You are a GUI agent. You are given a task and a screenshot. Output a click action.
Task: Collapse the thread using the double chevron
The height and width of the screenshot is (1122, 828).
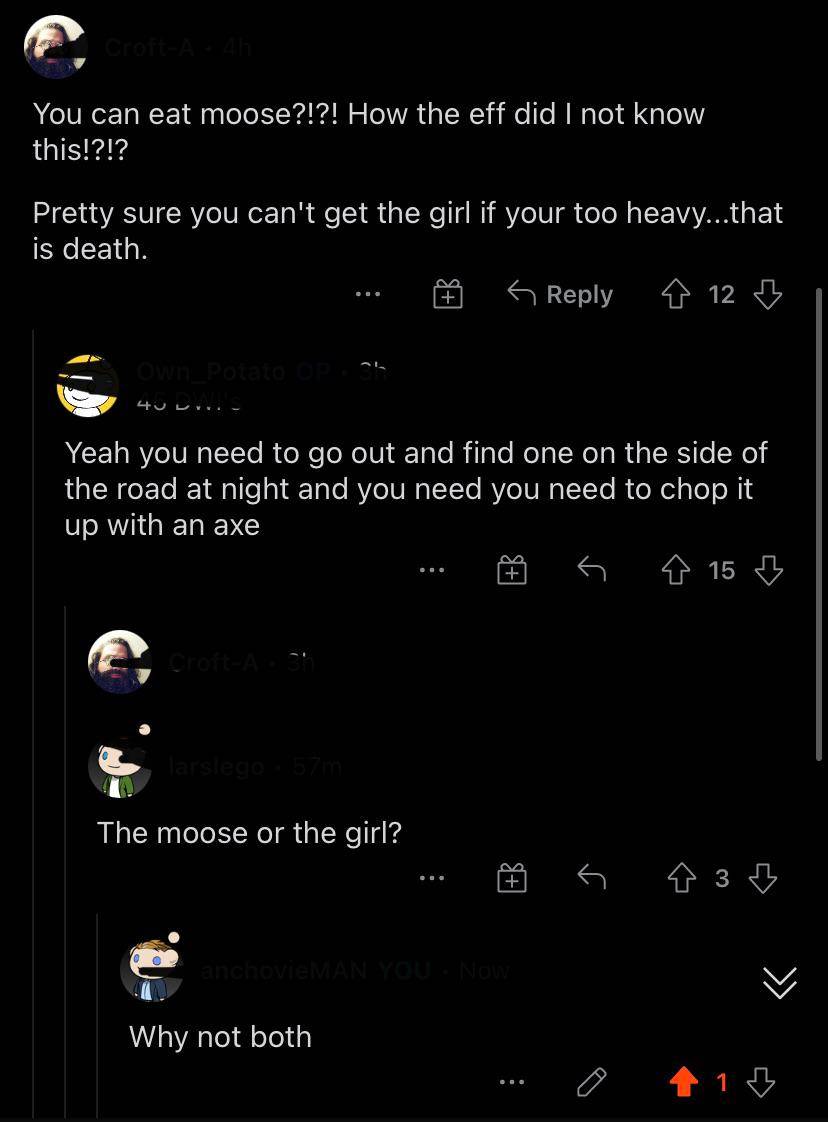(779, 983)
